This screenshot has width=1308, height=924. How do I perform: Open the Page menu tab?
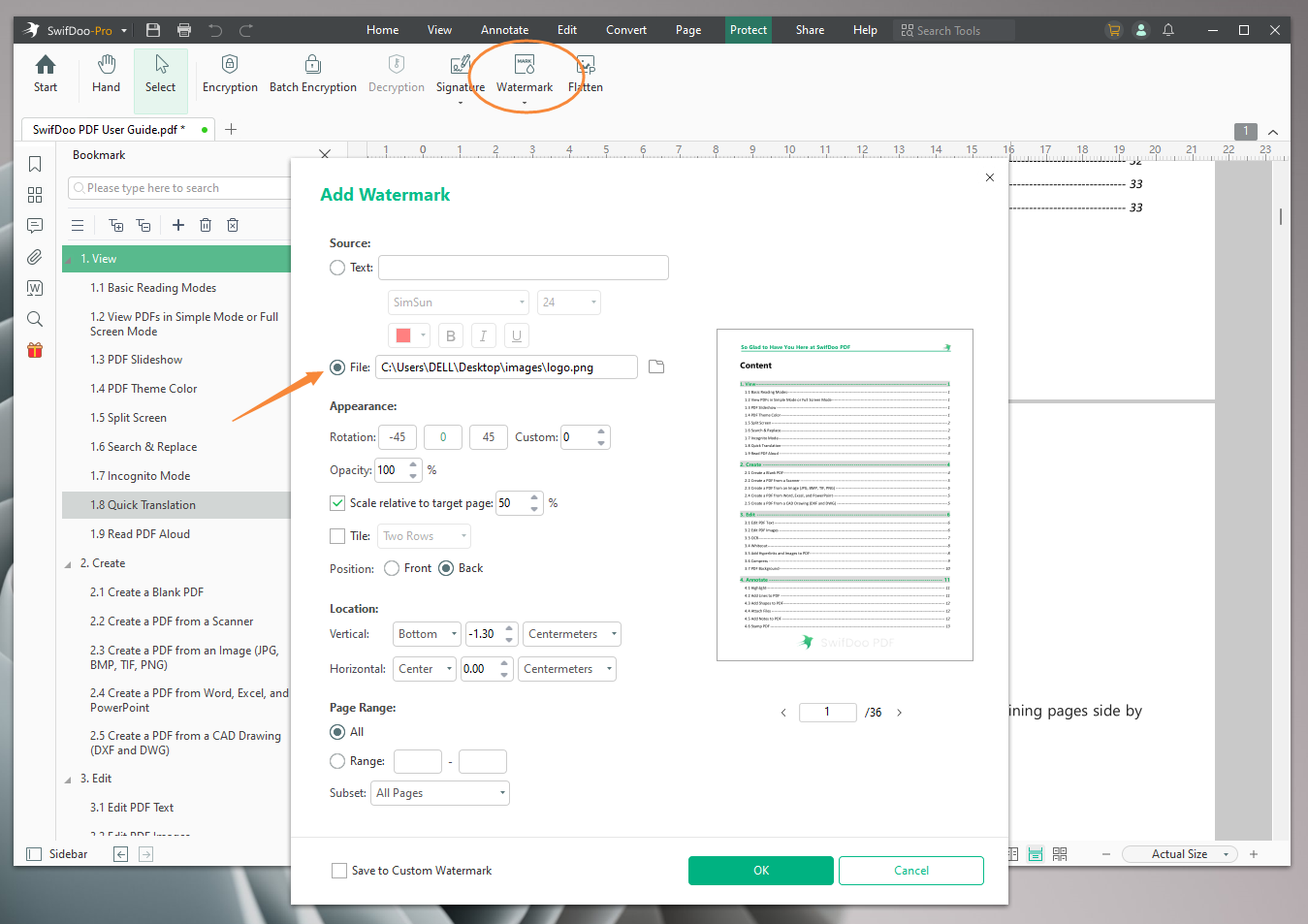coord(688,30)
